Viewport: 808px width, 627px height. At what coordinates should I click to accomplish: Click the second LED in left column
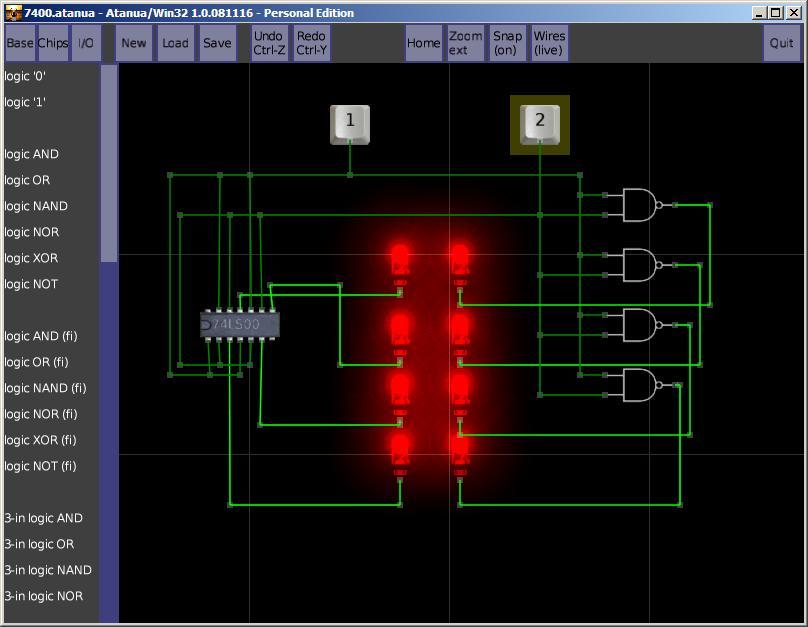pos(400,334)
